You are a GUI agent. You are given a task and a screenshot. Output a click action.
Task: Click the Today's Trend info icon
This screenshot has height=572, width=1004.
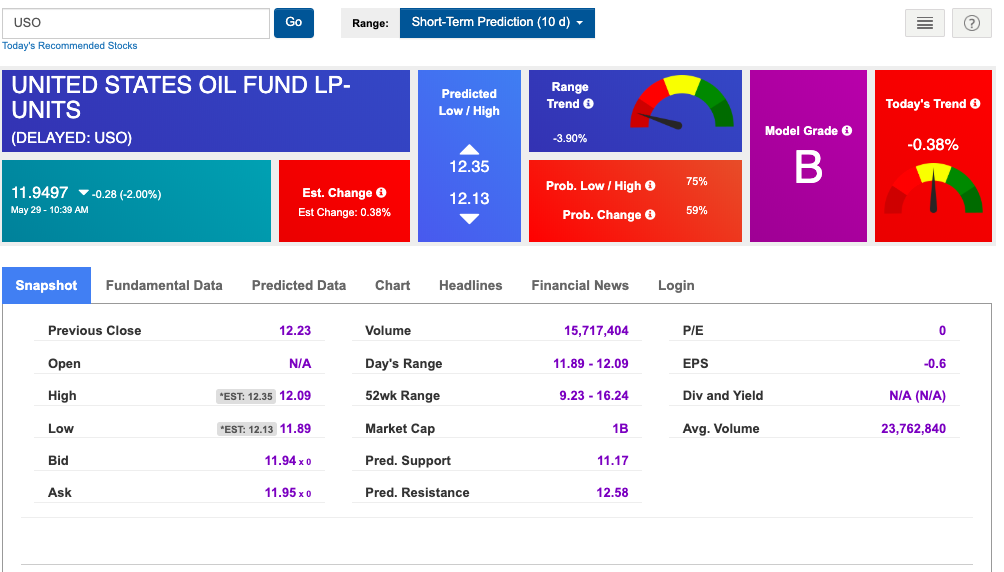(975, 103)
